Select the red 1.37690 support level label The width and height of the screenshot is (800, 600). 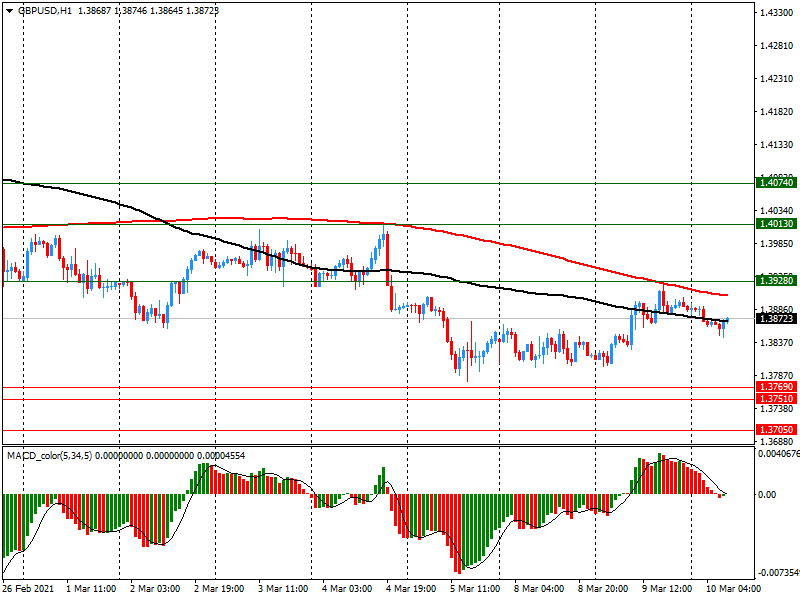pos(776,386)
